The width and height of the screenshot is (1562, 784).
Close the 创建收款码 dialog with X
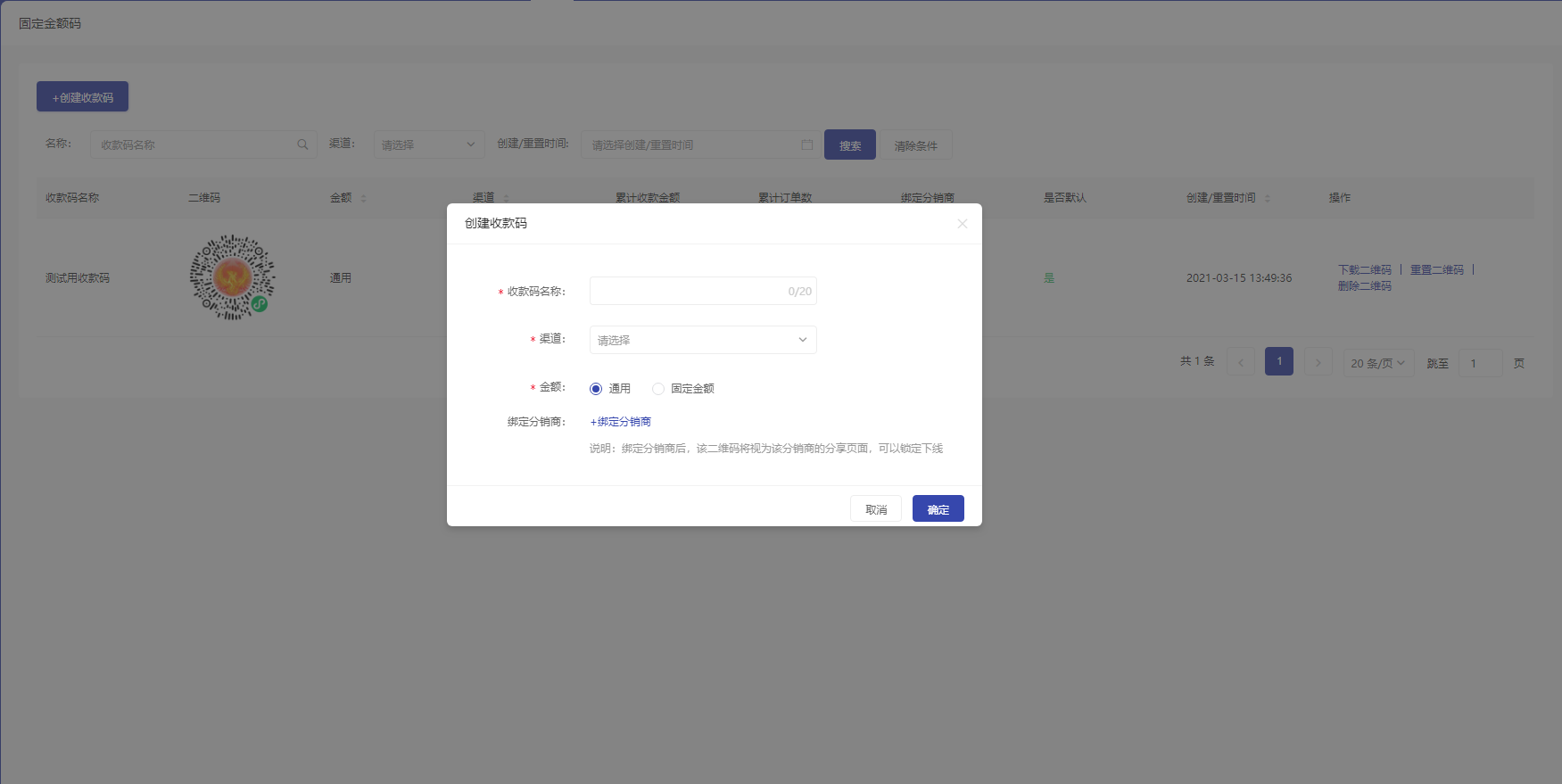click(x=962, y=224)
